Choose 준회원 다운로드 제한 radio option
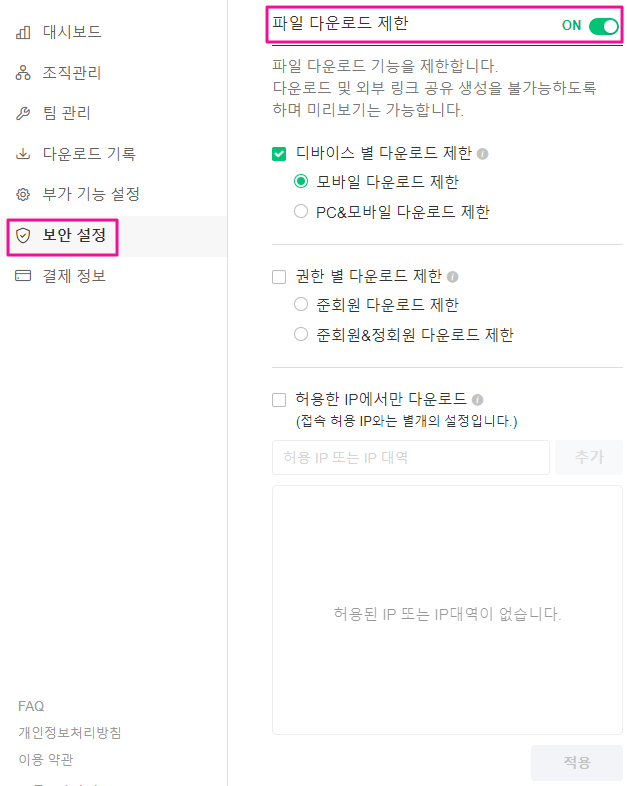The image size is (627, 786). 301,305
